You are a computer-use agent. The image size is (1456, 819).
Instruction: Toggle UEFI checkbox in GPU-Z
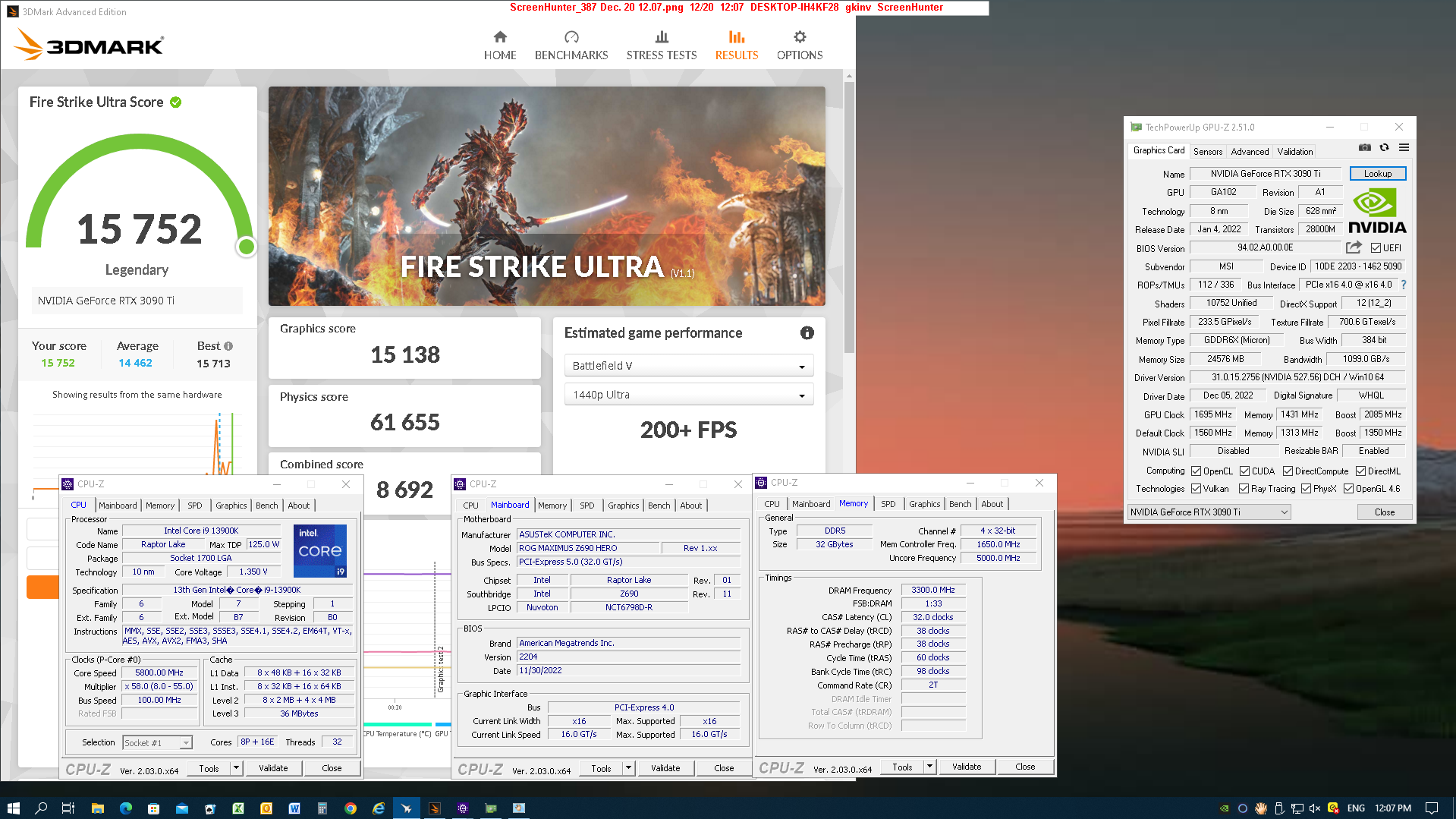tap(1376, 248)
